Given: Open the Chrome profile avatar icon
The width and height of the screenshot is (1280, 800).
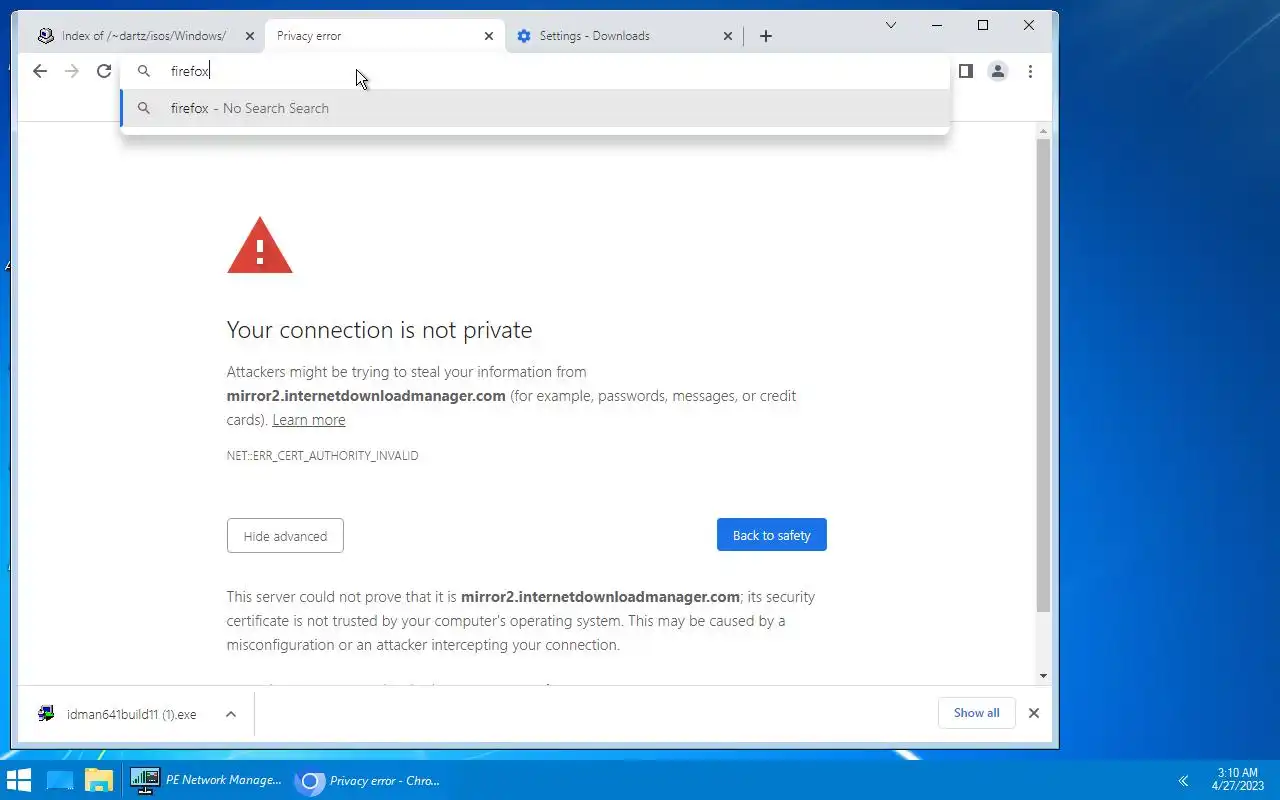Looking at the screenshot, I should pos(998,71).
